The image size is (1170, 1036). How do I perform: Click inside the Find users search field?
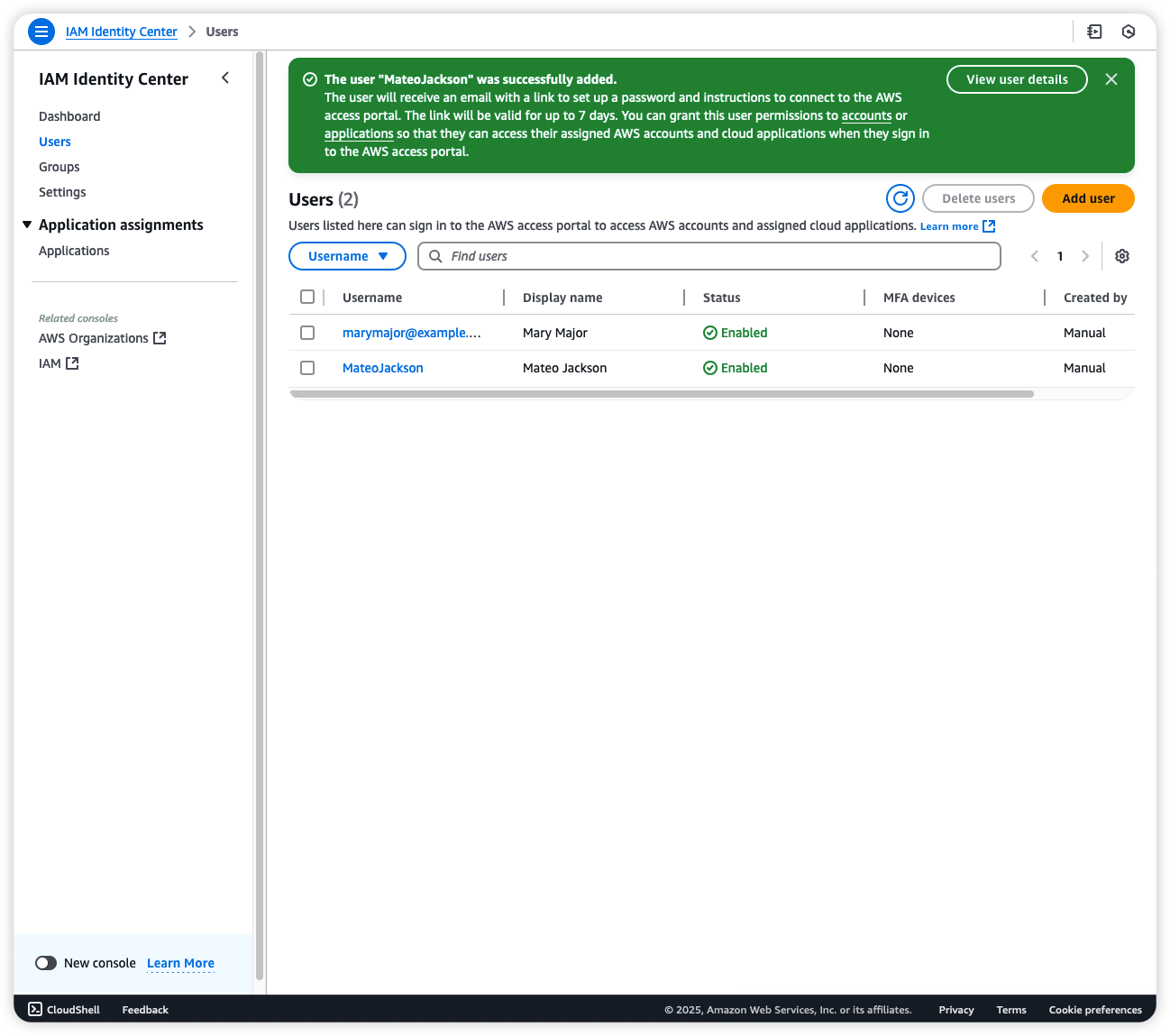click(709, 256)
